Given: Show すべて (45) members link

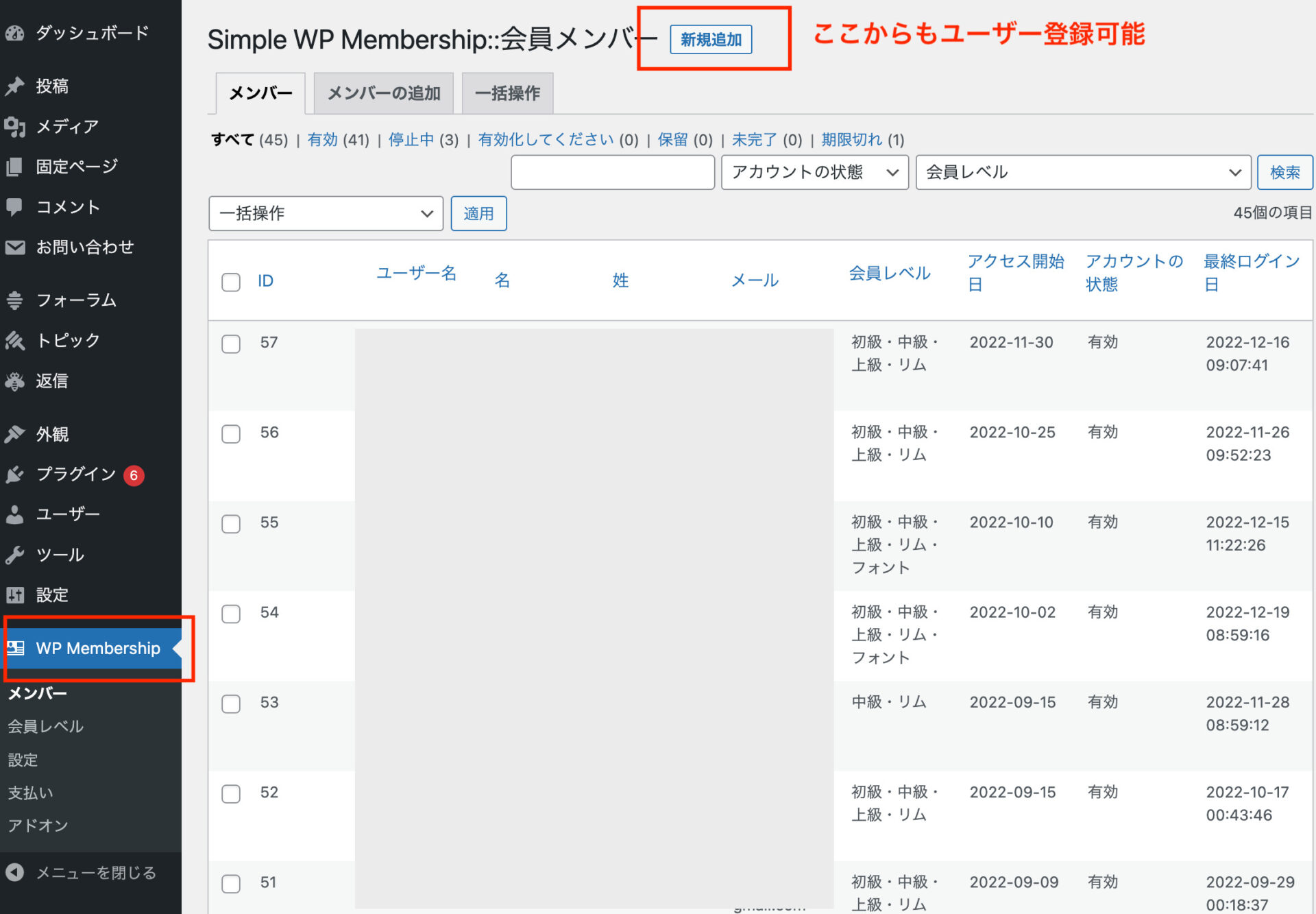Looking at the screenshot, I should click(x=249, y=140).
